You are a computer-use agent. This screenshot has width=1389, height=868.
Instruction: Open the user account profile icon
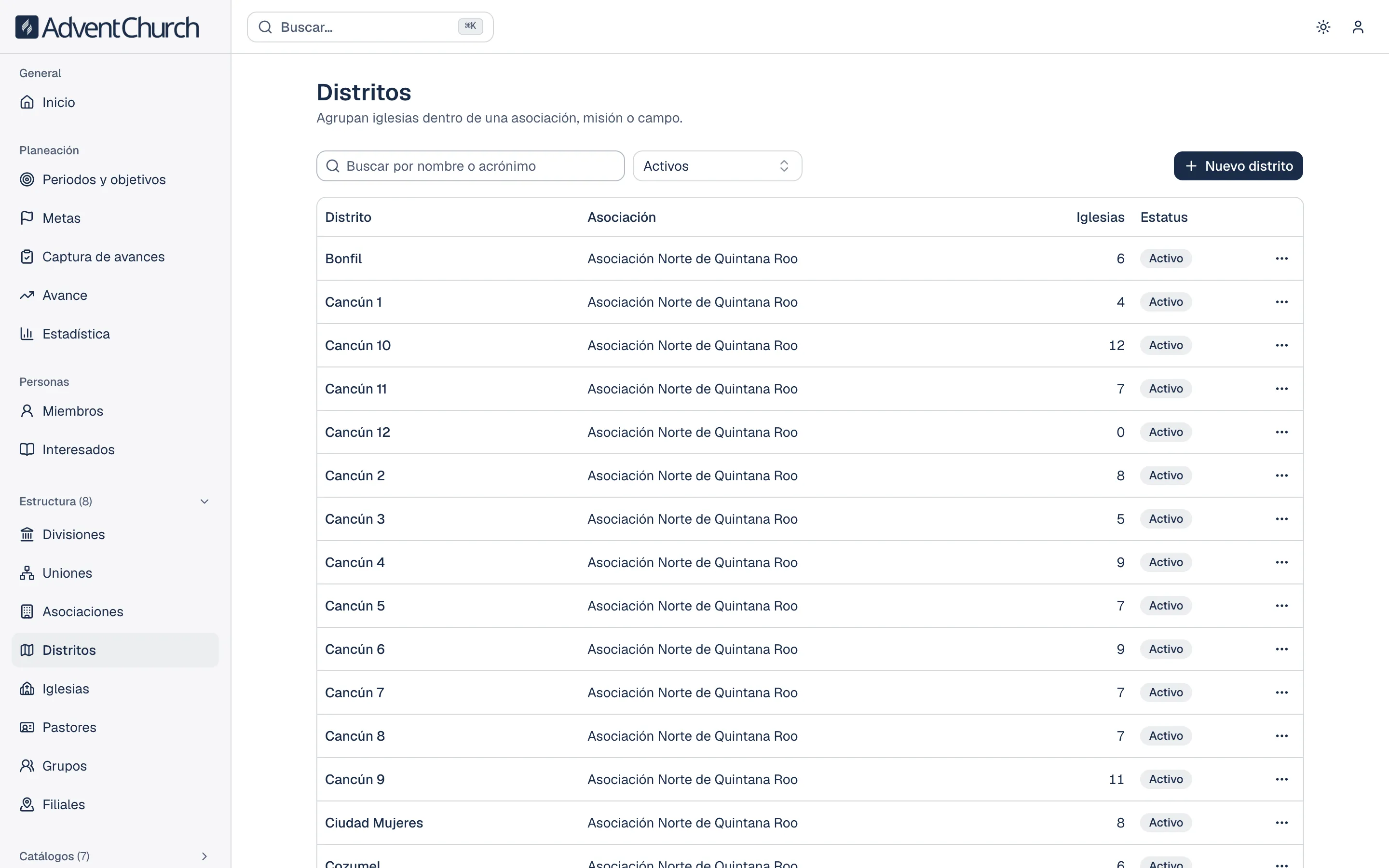(1358, 27)
